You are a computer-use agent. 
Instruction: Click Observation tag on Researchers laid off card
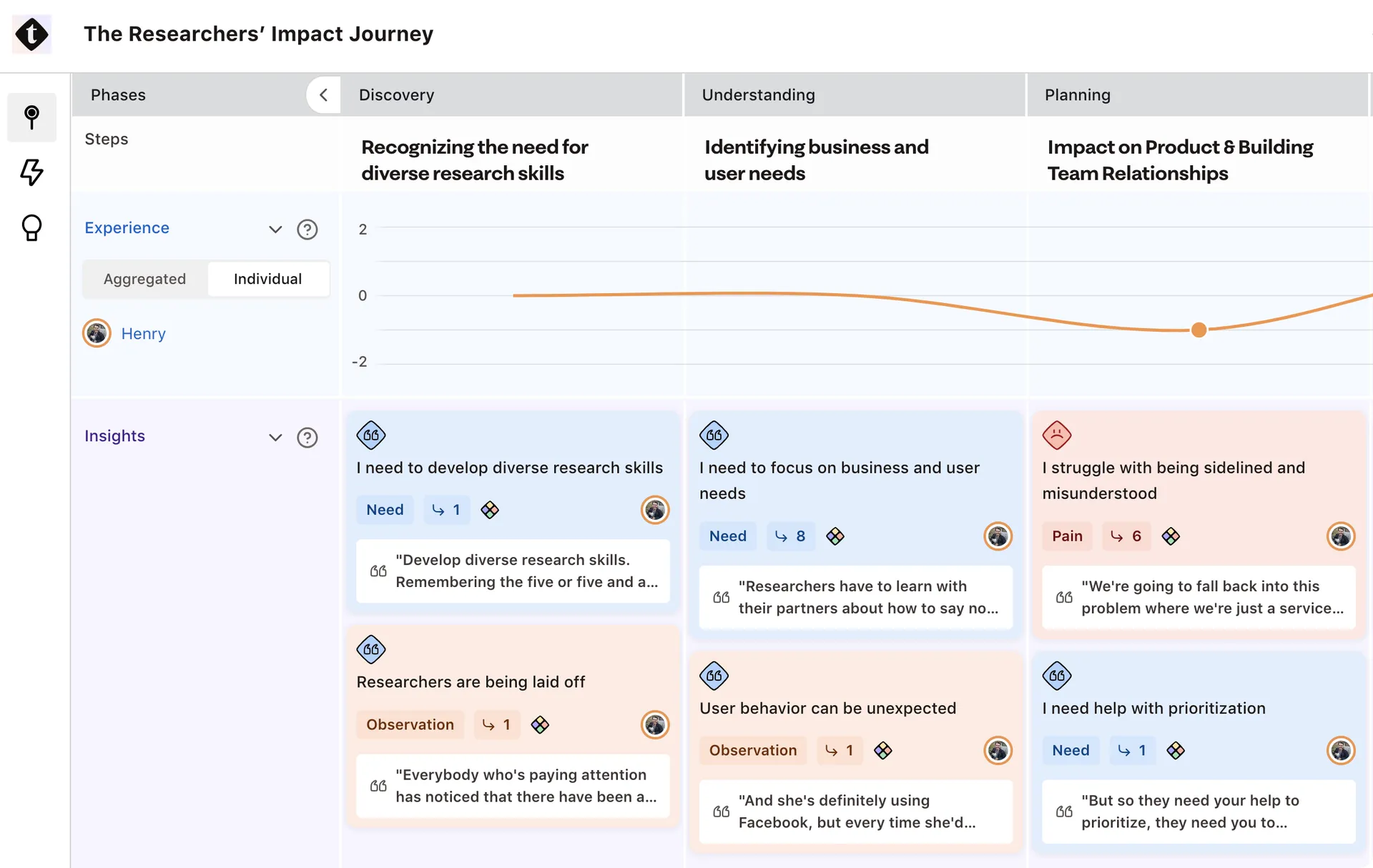coord(410,725)
